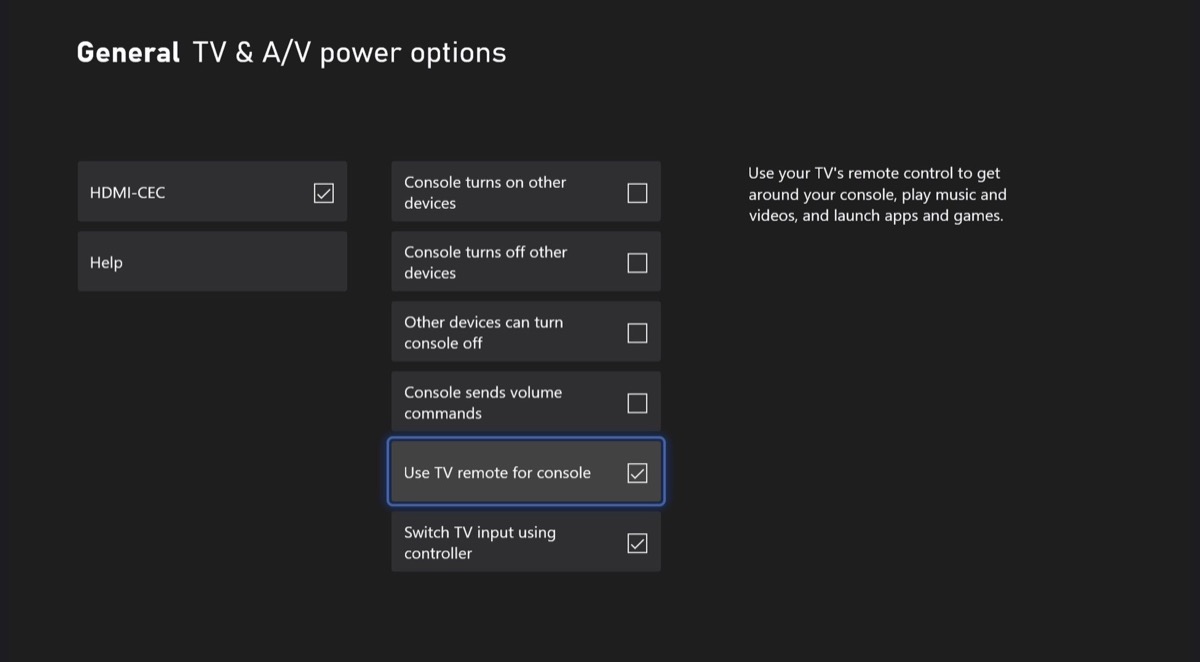Image resolution: width=1200 pixels, height=662 pixels.
Task: Click the checkmark box beside HDMI-CEC
Action: [x=323, y=192]
